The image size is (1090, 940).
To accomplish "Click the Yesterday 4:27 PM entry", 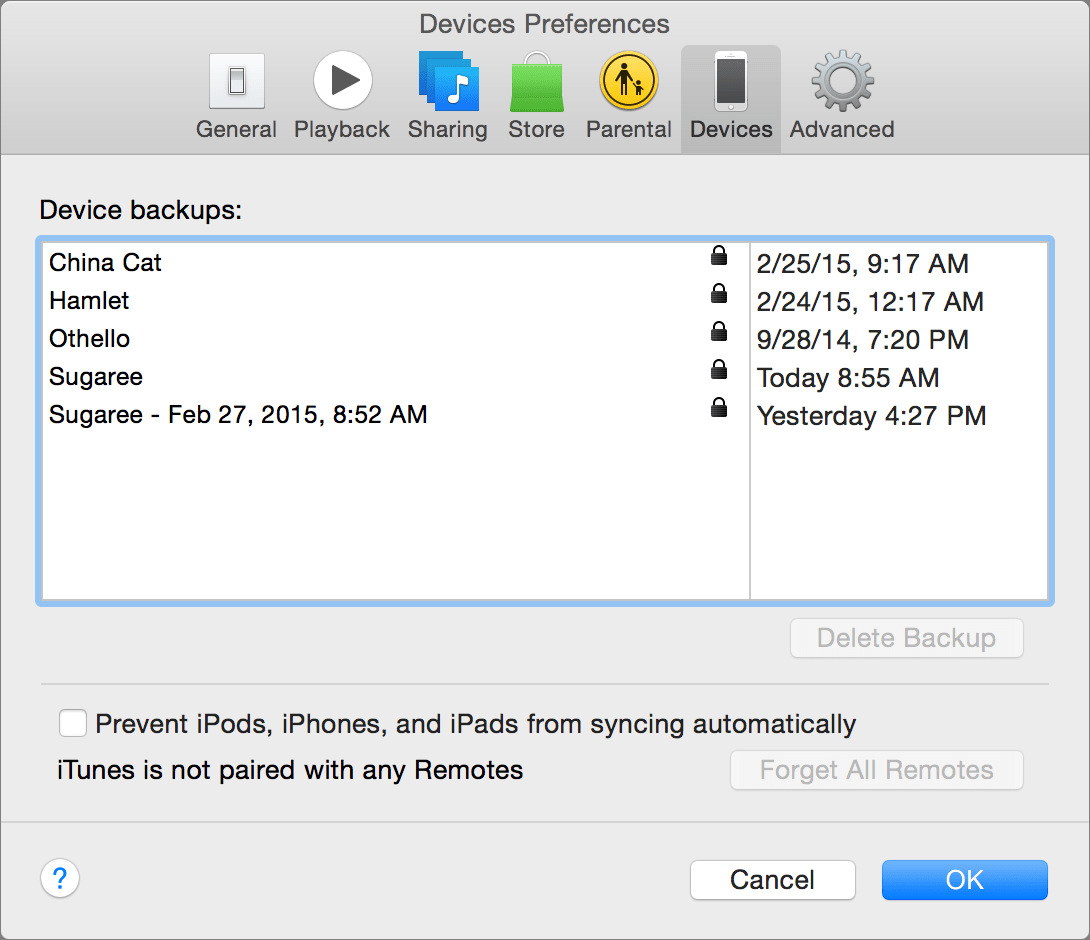I will pyautogui.click(x=871, y=416).
